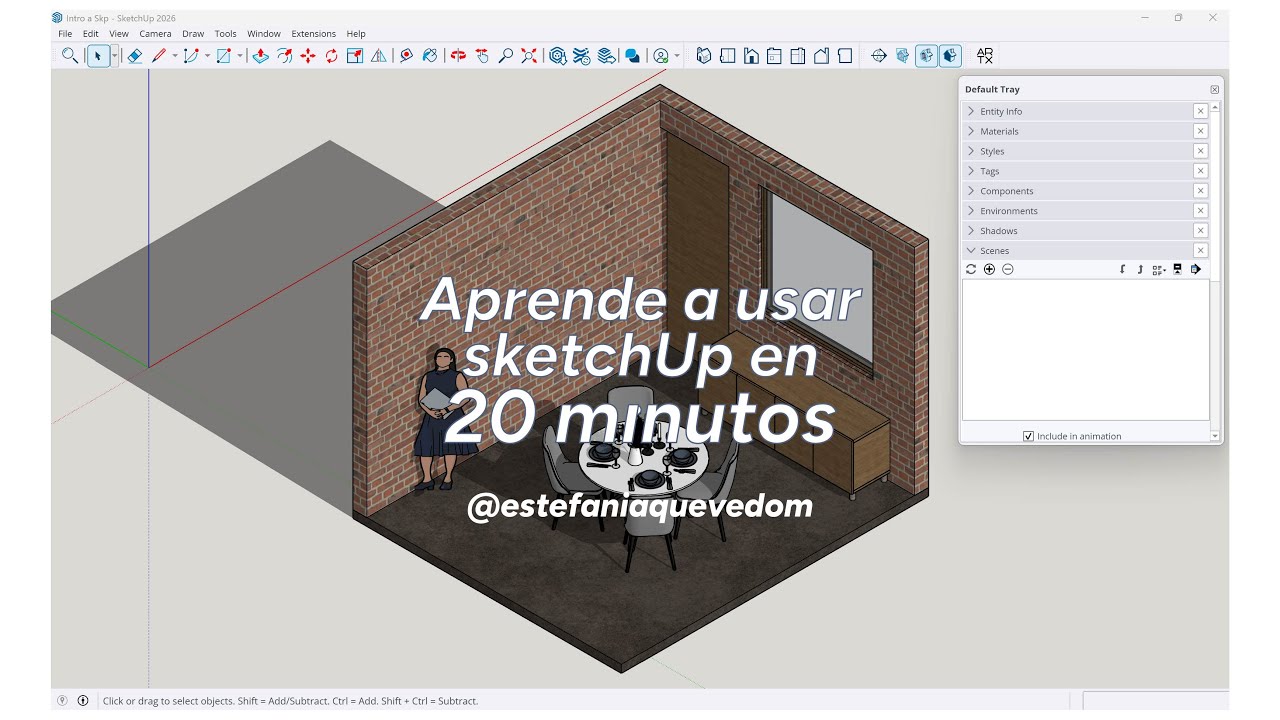Click the Add Scene plus button
Image resolution: width=1280 pixels, height=720 pixels.
[x=989, y=269]
